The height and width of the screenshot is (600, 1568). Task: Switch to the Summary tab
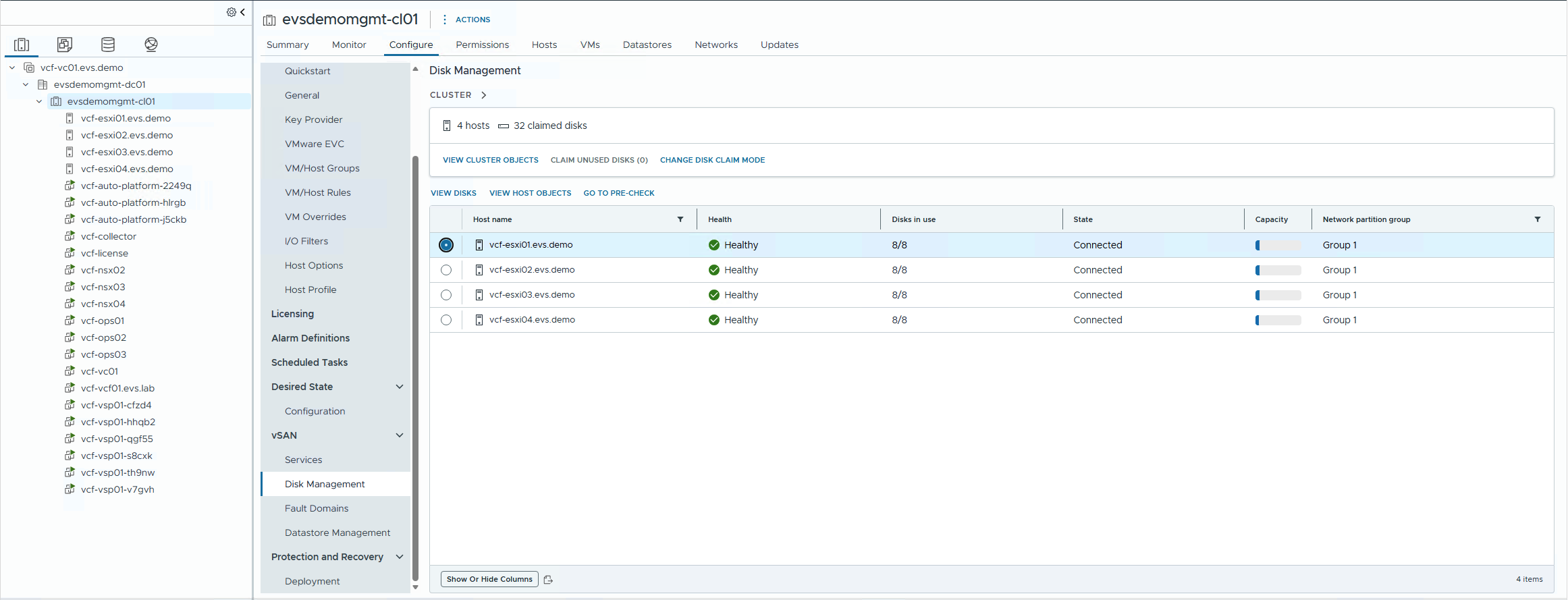288,45
